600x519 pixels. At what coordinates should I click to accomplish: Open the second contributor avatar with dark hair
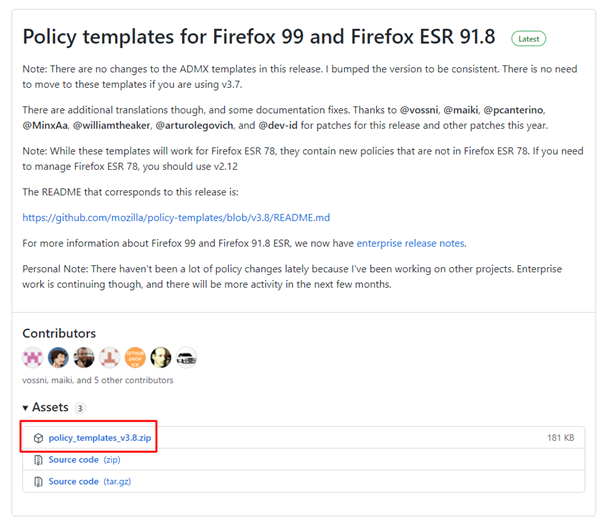(58, 357)
